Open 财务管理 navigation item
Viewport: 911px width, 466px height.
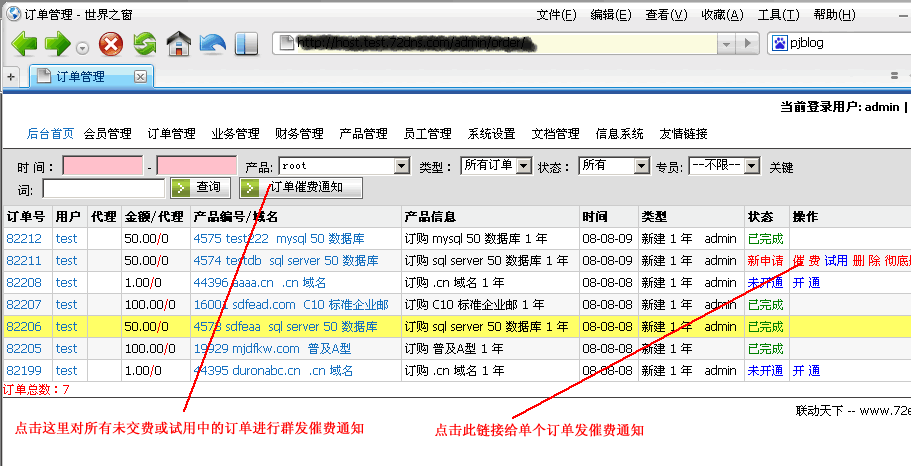click(x=299, y=134)
